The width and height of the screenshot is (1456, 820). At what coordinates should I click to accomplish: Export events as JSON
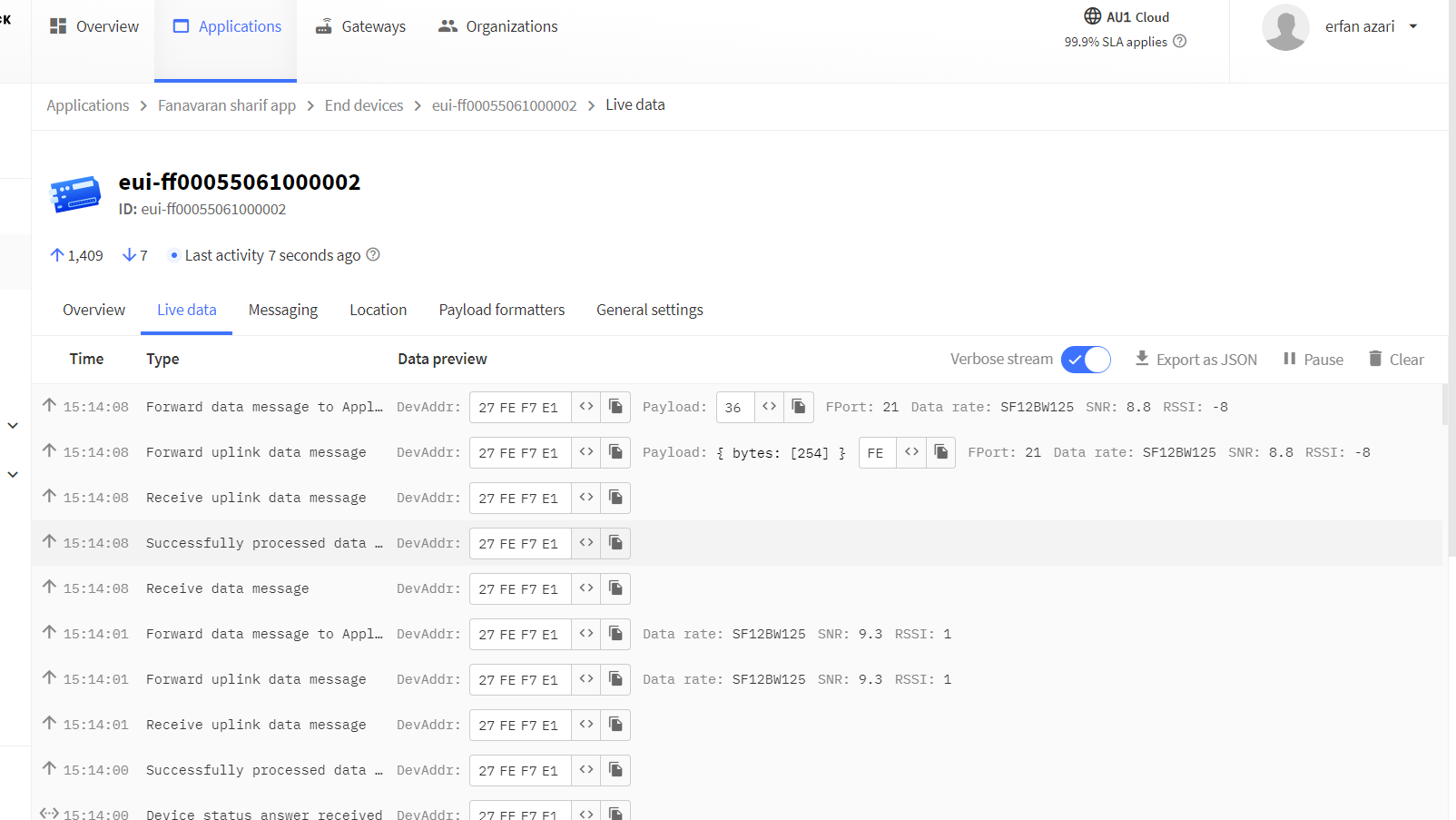(1196, 360)
